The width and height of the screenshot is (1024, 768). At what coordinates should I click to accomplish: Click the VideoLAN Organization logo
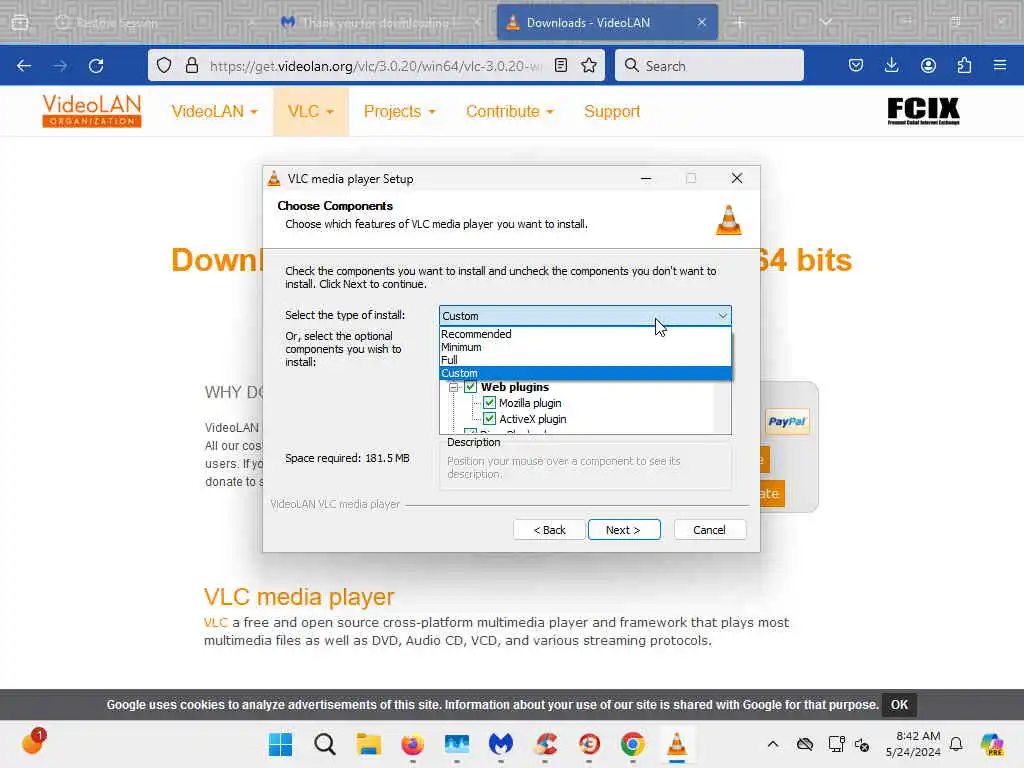(91, 111)
